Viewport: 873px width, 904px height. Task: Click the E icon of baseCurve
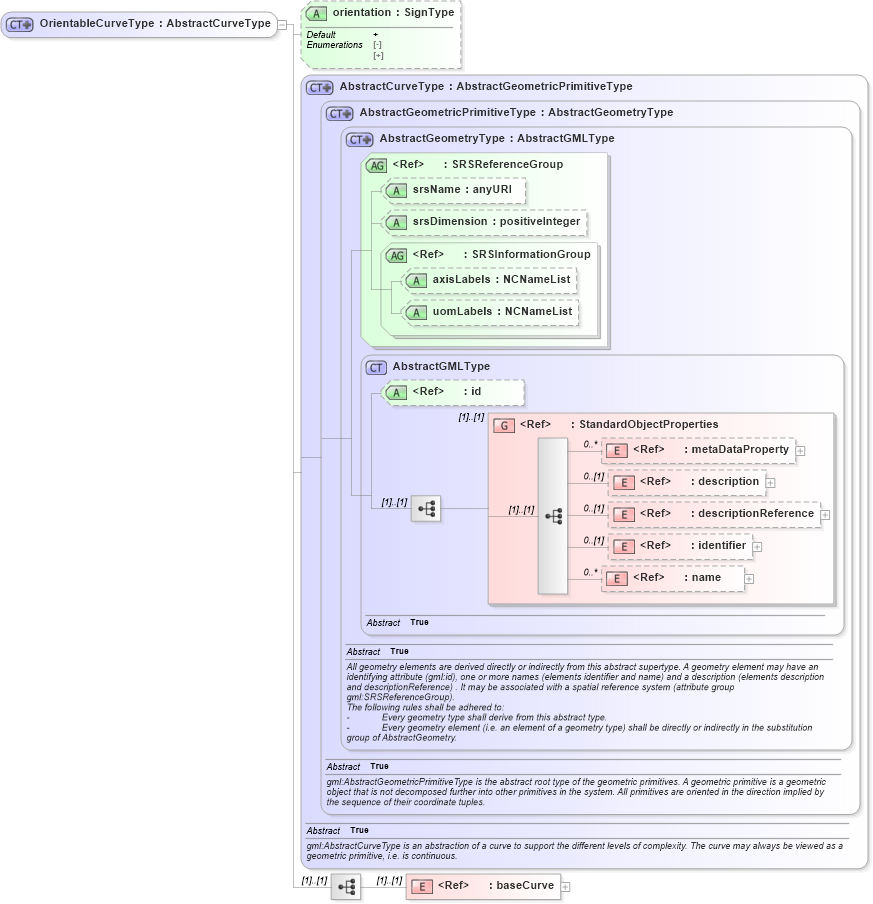click(x=422, y=887)
